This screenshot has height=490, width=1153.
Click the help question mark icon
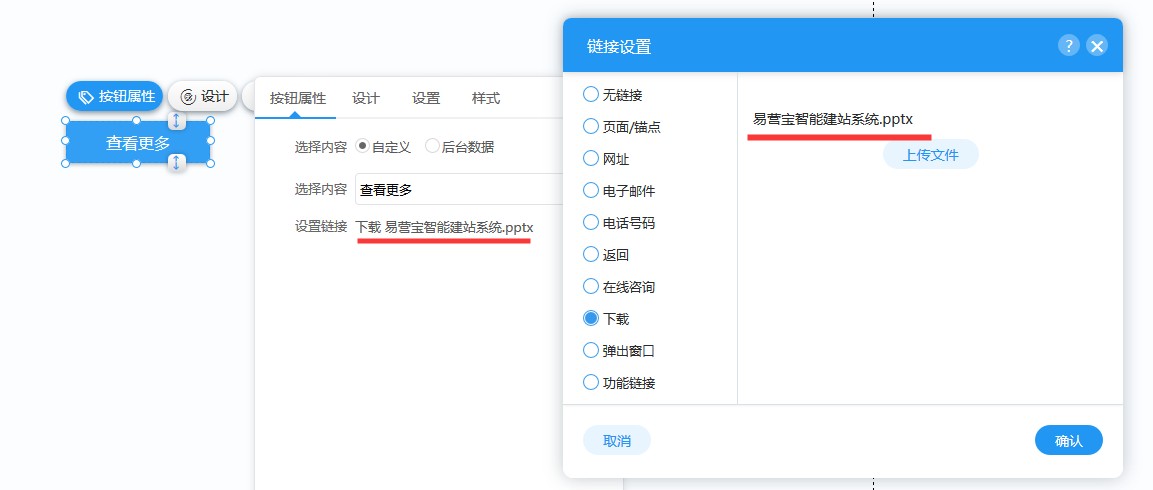coord(1069,45)
